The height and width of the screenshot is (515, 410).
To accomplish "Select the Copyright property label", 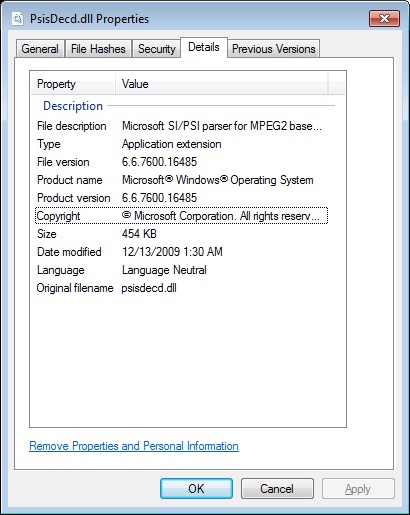I will tap(58, 216).
